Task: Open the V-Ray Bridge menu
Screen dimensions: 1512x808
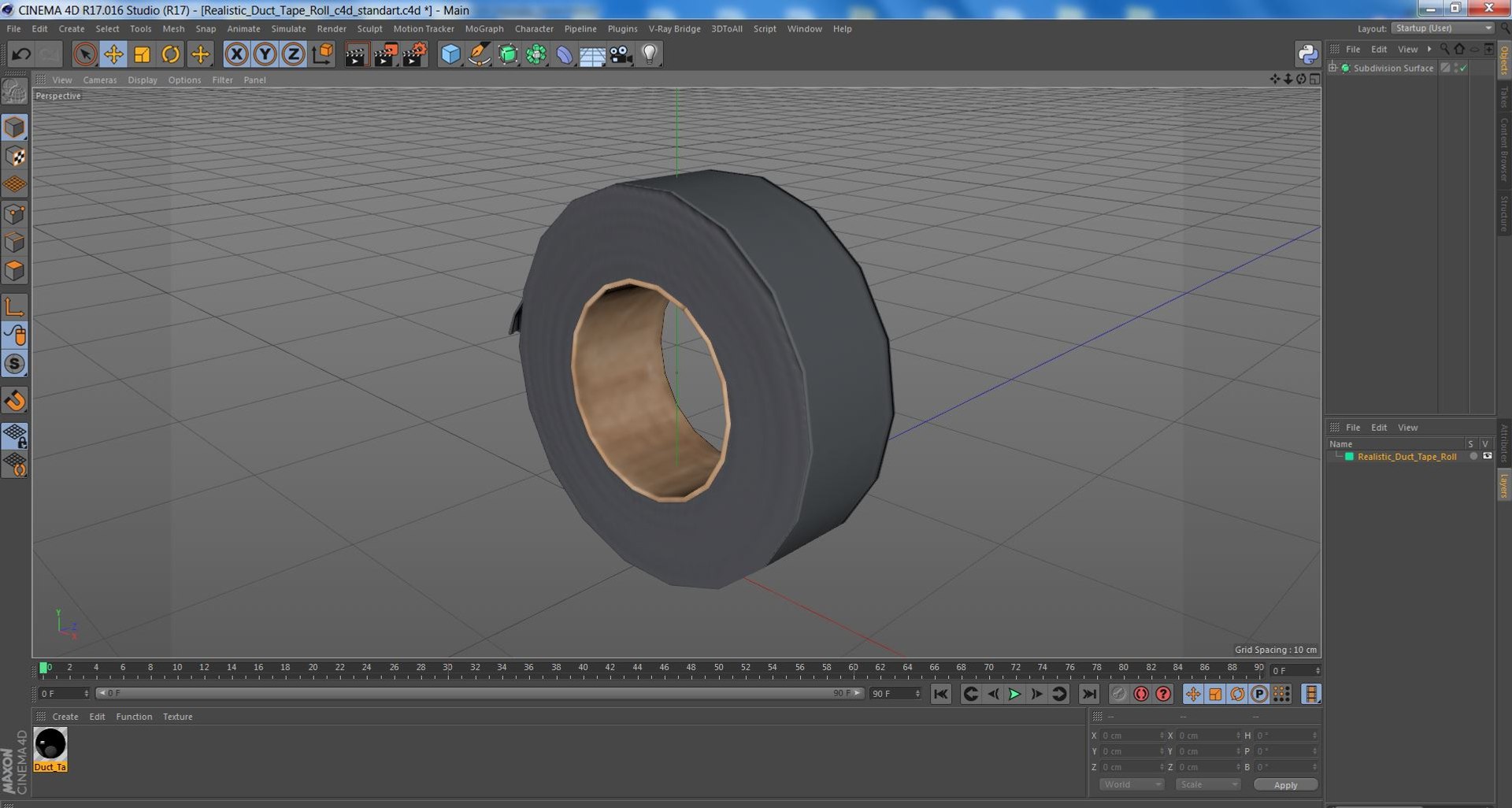Action: tap(674, 28)
